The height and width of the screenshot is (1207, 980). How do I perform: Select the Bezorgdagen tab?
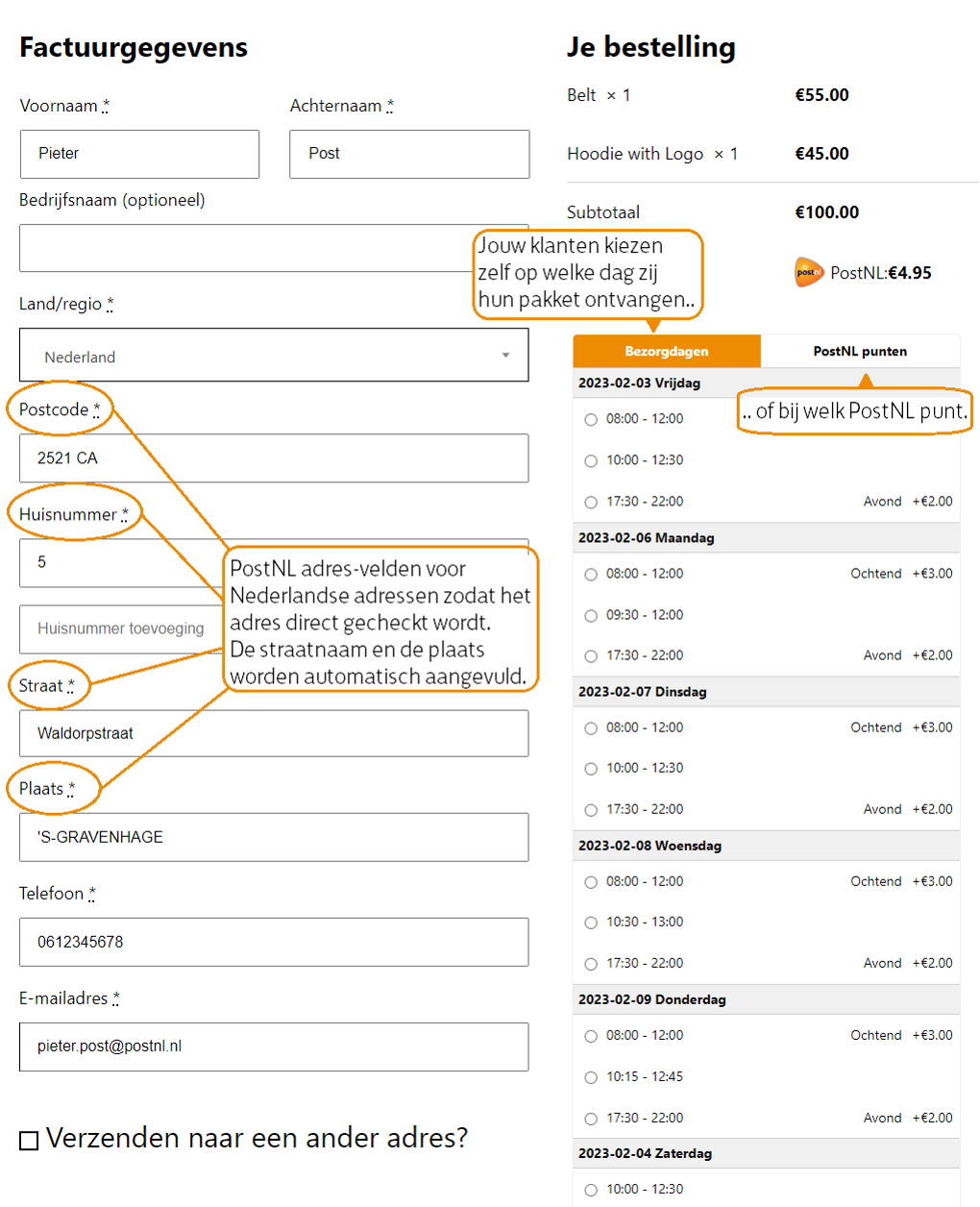[667, 351]
